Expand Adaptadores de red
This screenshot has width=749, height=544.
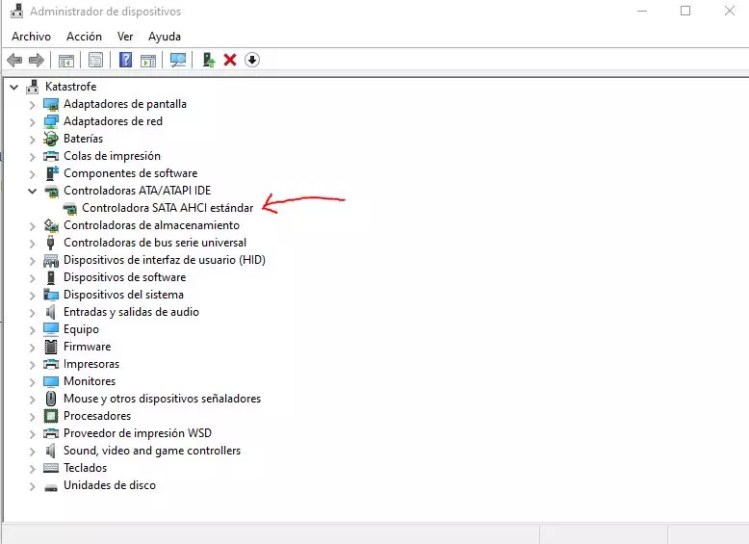click(32, 122)
